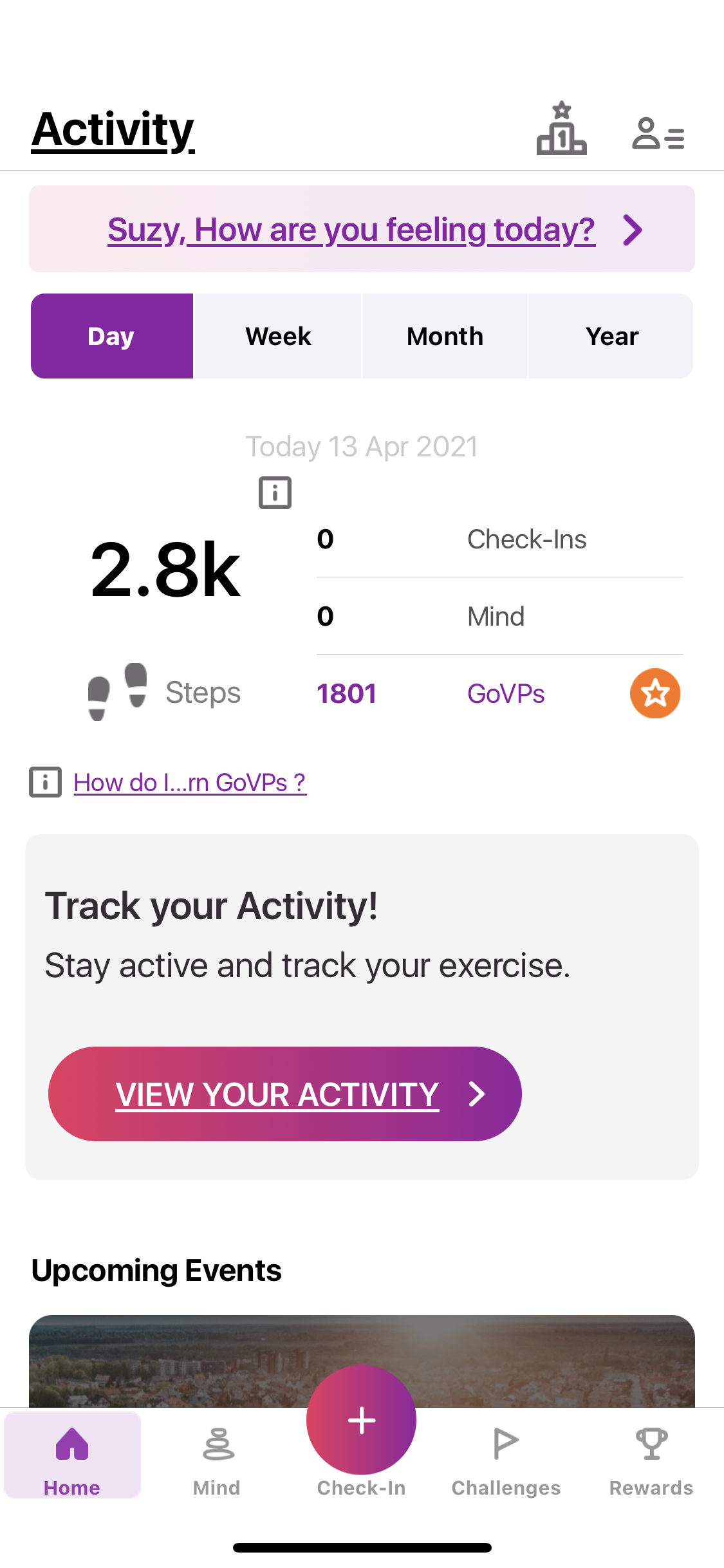This screenshot has height=1568, width=724.
Task: Open the profile menu icon
Action: click(x=658, y=134)
